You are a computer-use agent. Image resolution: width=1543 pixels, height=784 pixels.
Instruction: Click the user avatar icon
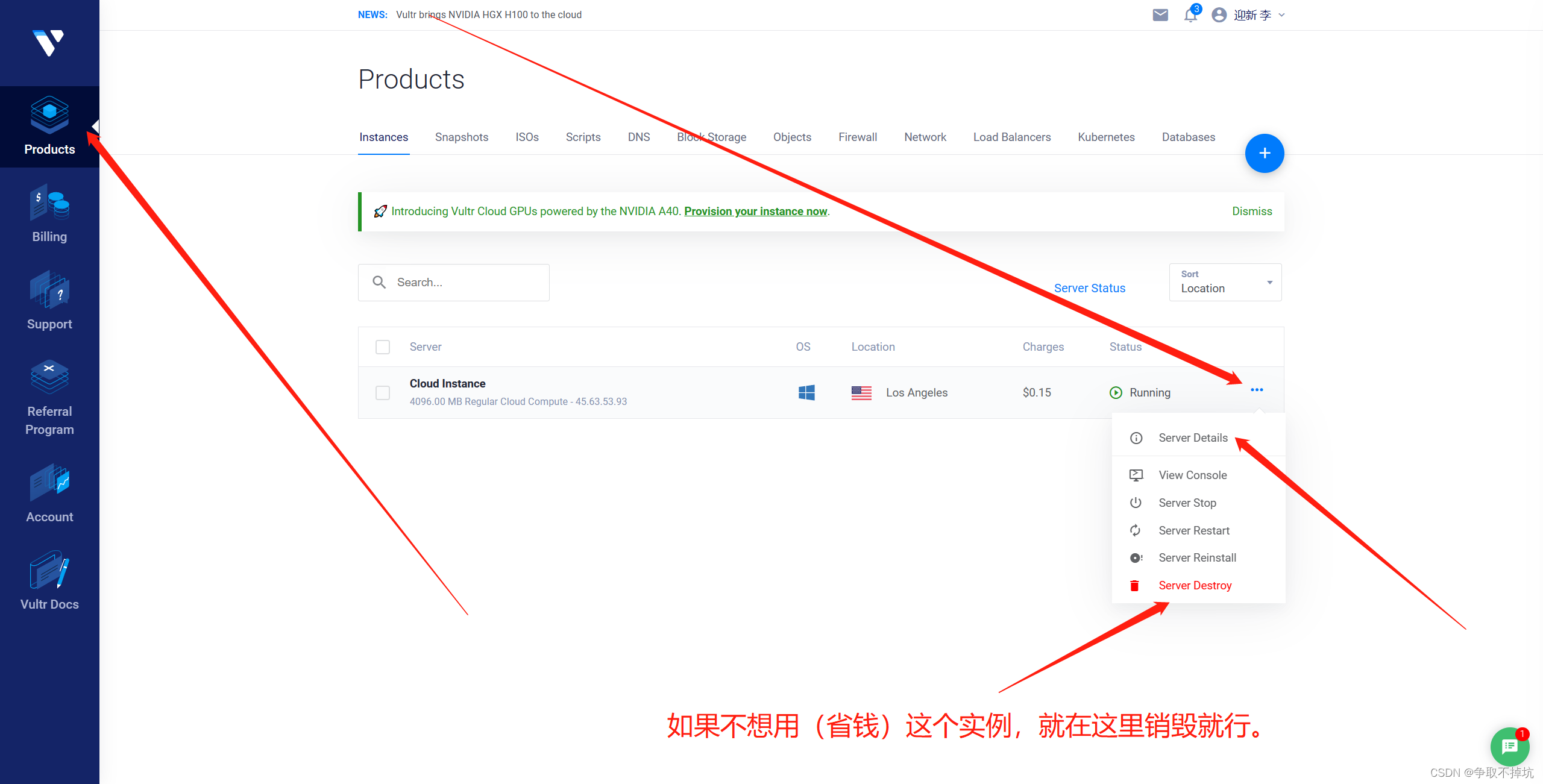tap(1219, 15)
